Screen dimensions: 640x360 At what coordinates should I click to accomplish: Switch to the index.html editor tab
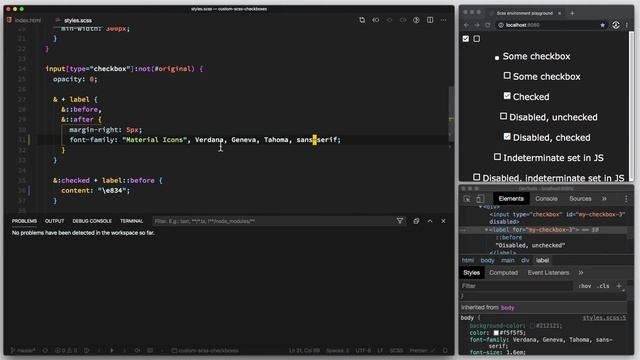pyautogui.click(x=28, y=20)
